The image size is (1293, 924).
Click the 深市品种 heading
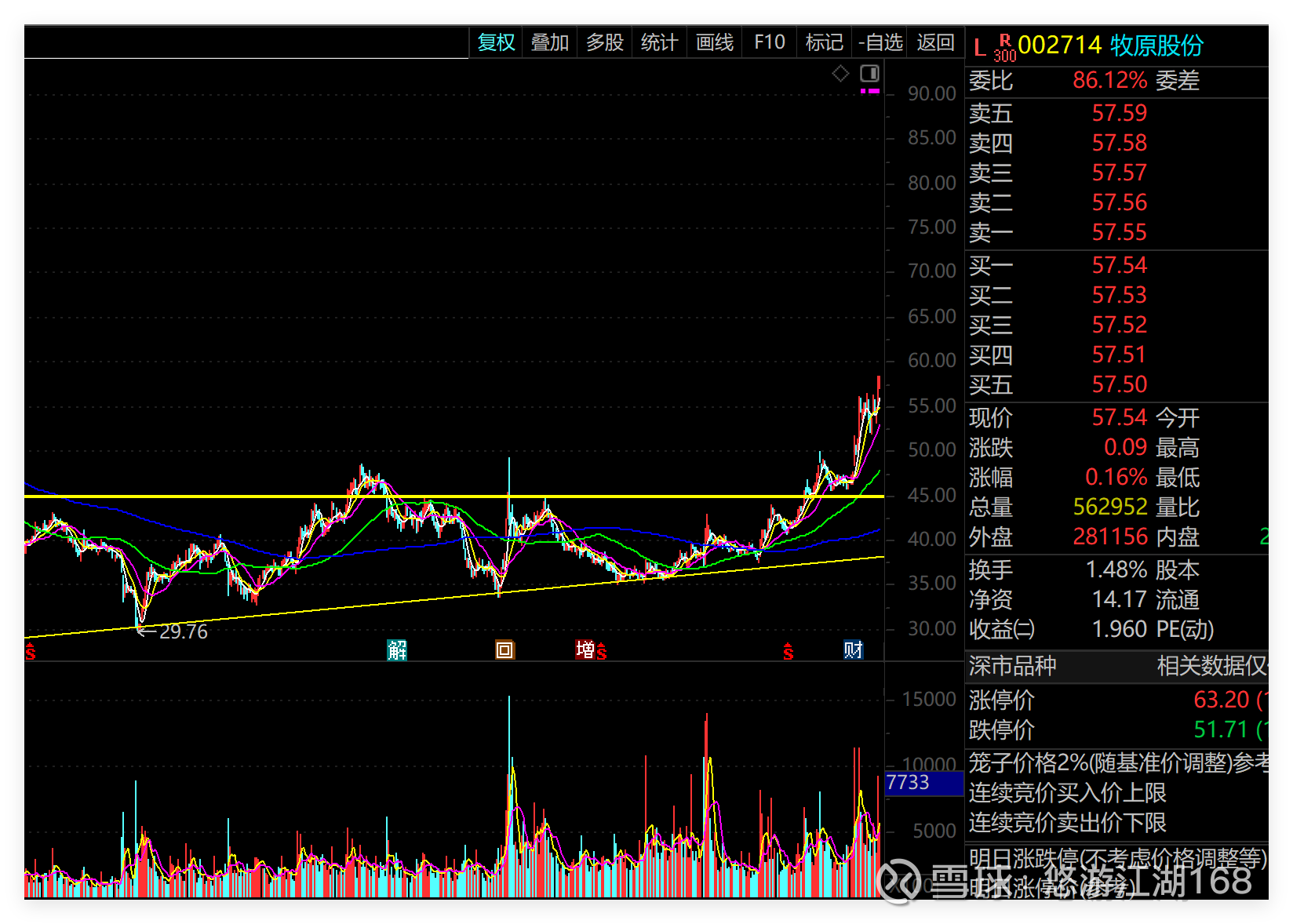point(1013,666)
